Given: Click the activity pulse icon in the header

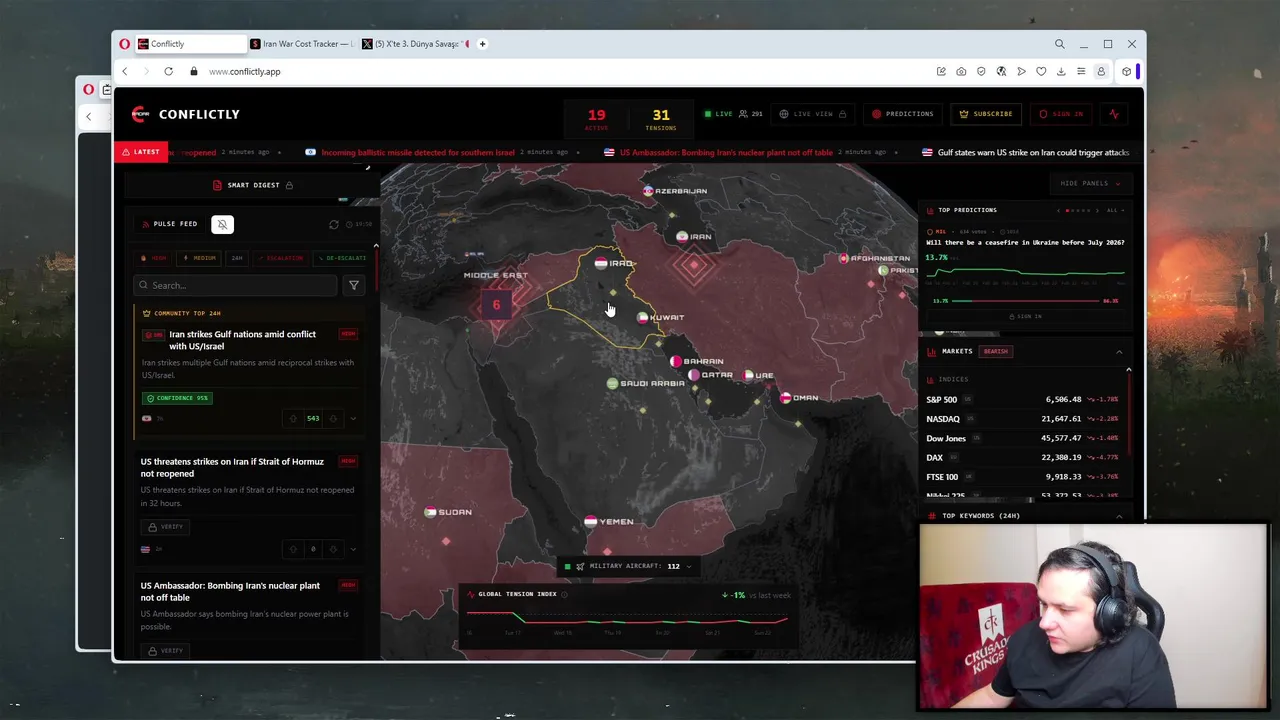Looking at the screenshot, I should pos(1114,114).
